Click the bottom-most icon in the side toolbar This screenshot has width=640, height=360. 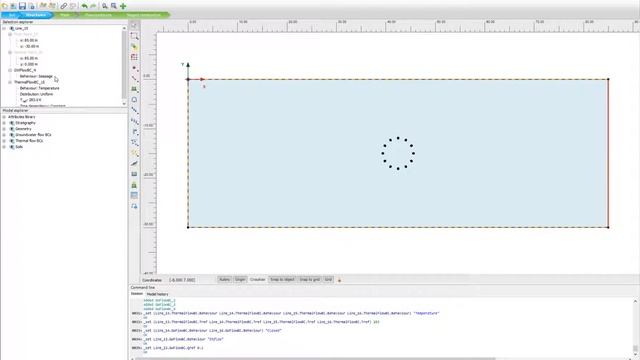[x=134, y=206]
